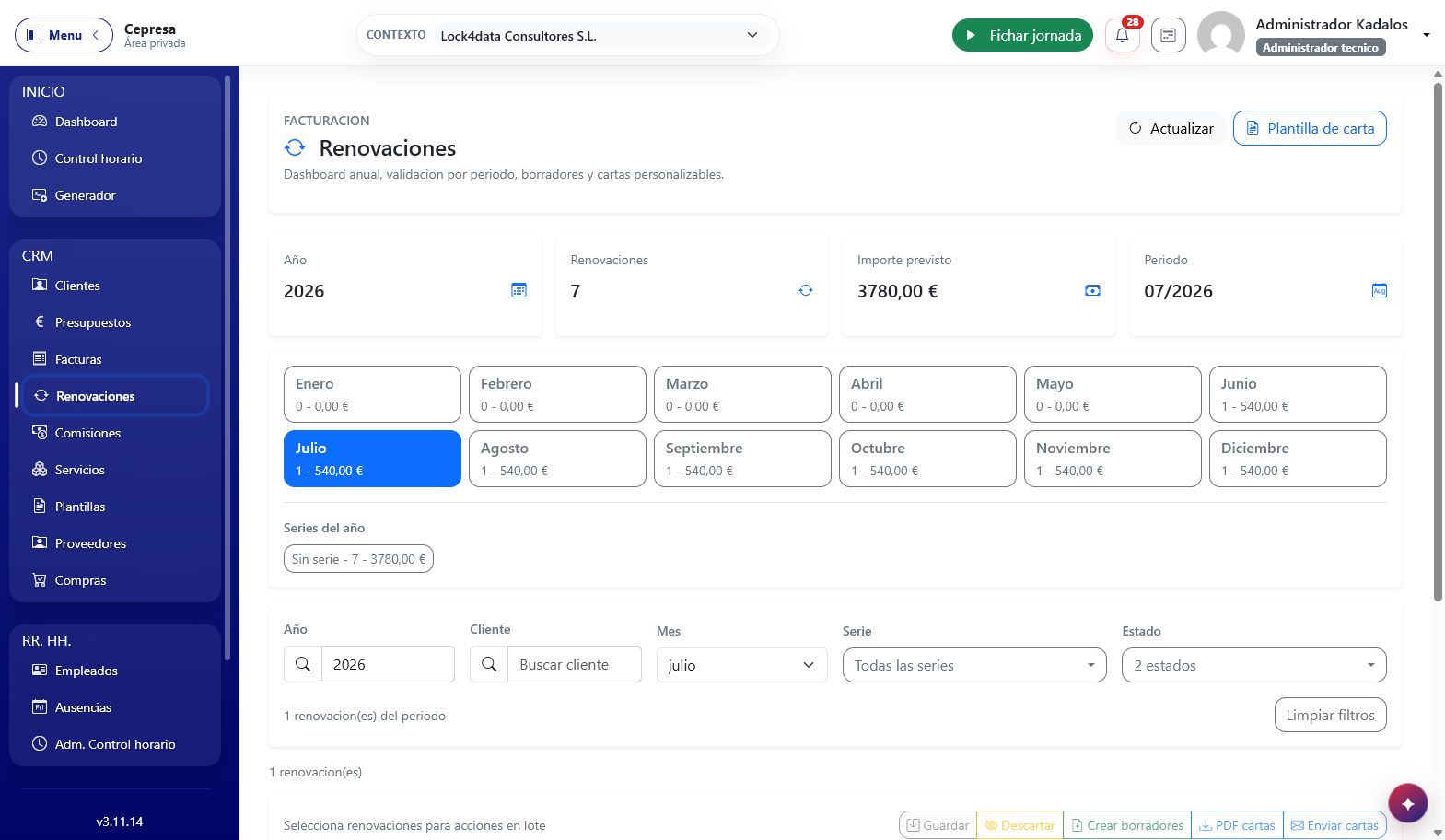Open Servicios in sidebar

click(114, 470)
